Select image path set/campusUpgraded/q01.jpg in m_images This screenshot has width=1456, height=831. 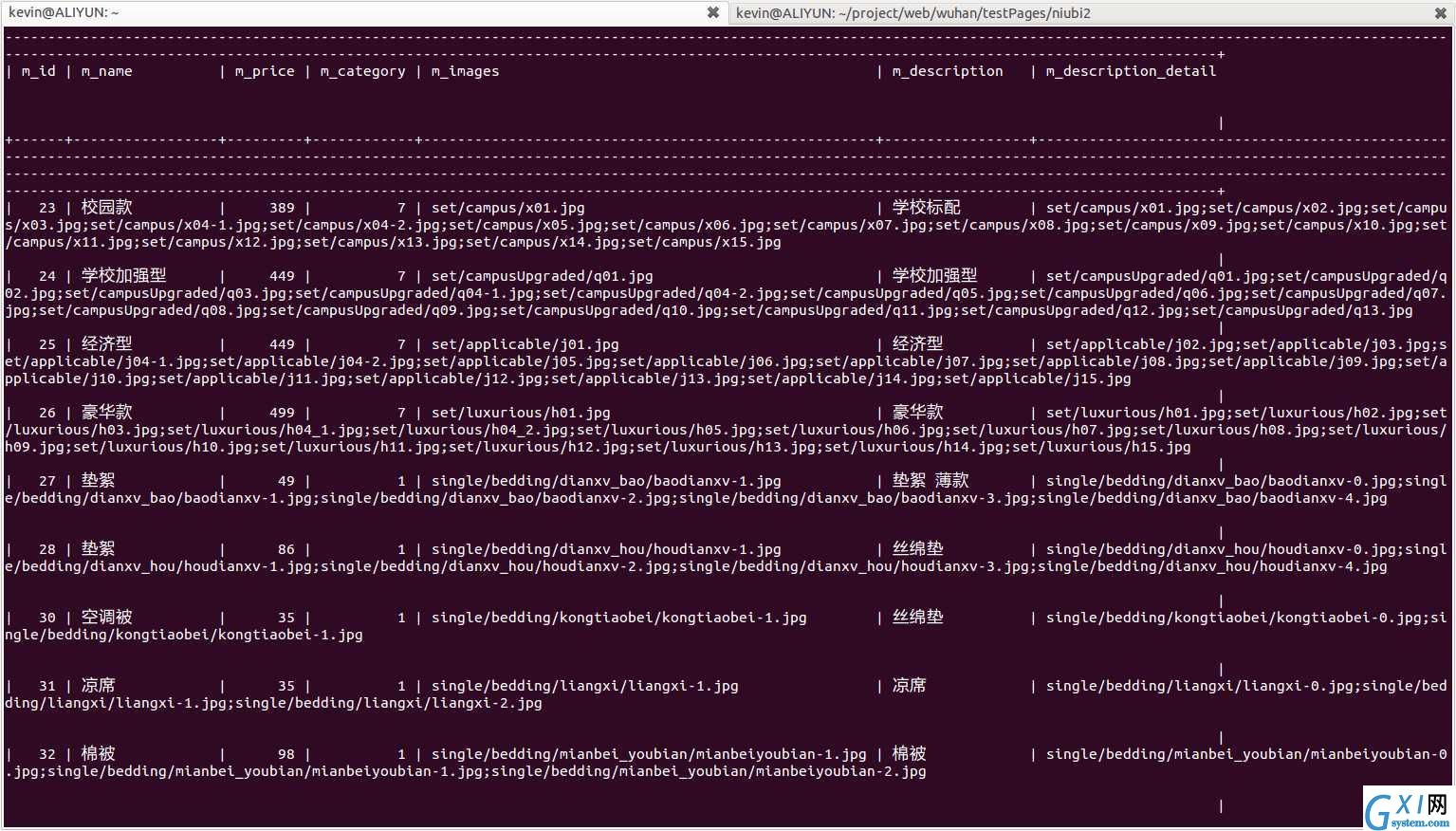click(x=542, y=276)
